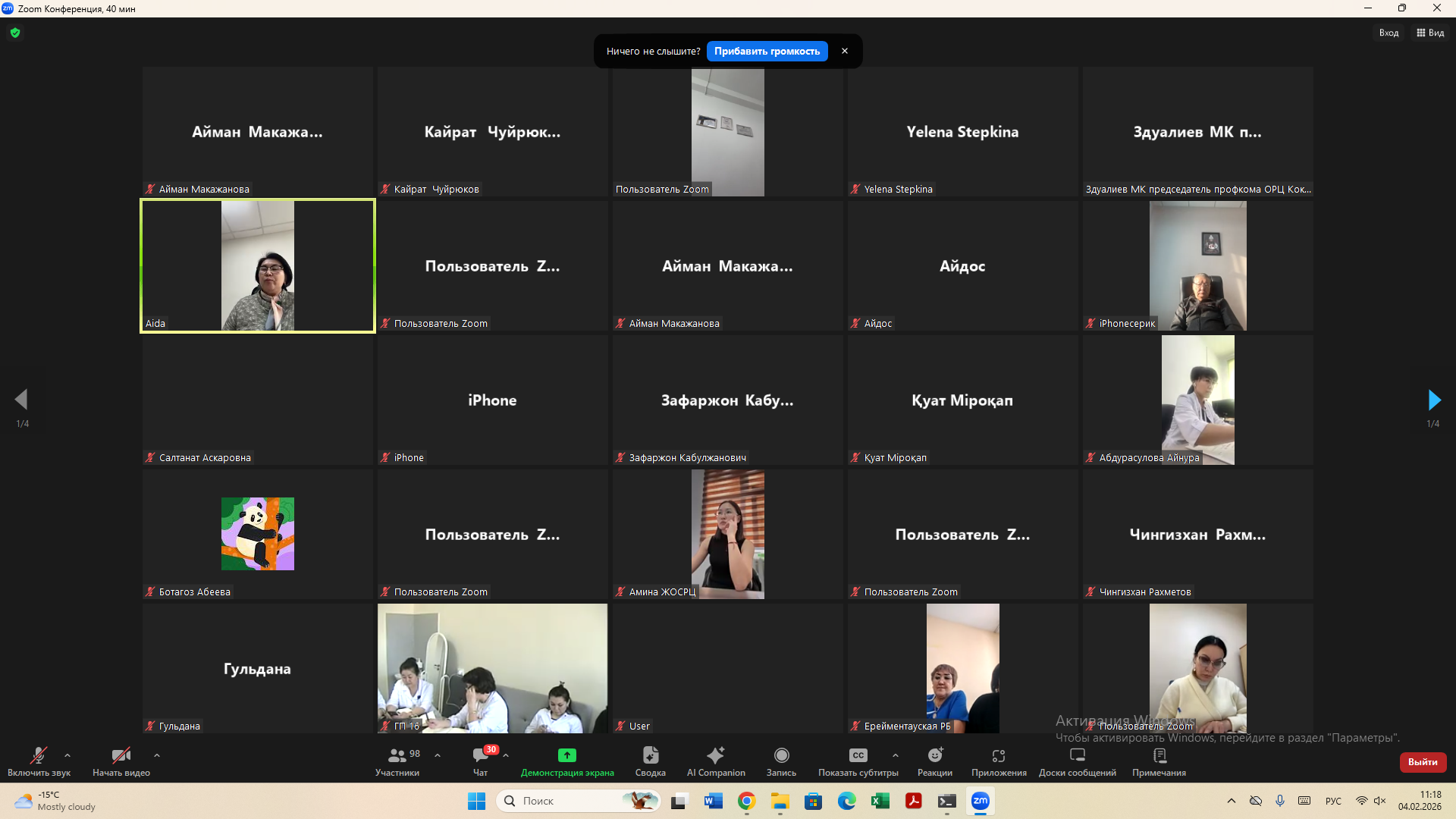Expand audio options arrow next to microphone

(x=67, y=755)
